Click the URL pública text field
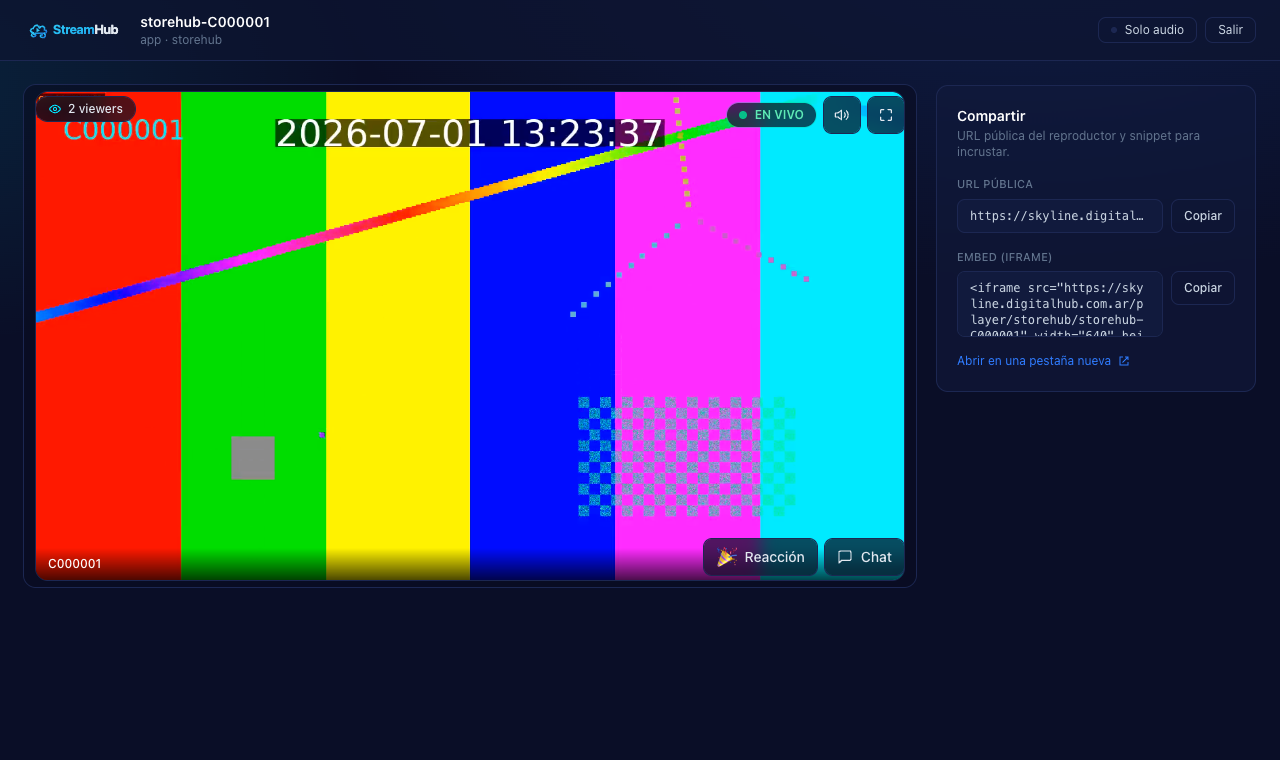The image size is (1280, 760). 1060,216
